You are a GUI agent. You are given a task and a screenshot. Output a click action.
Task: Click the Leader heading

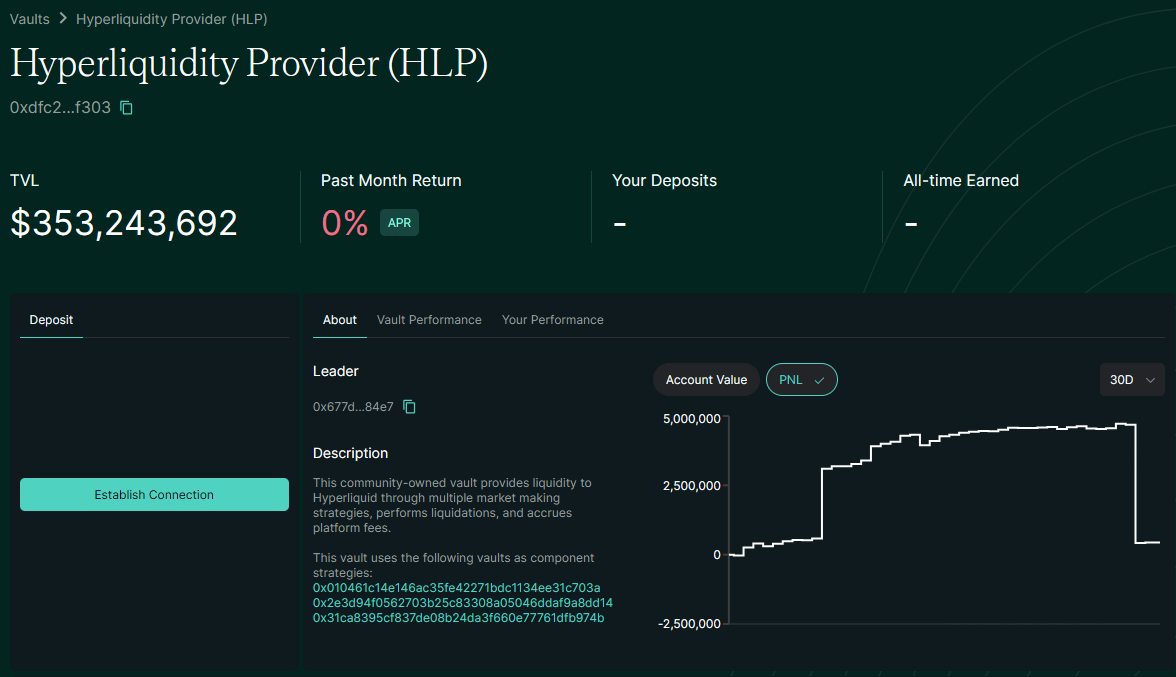coord(335,371)
